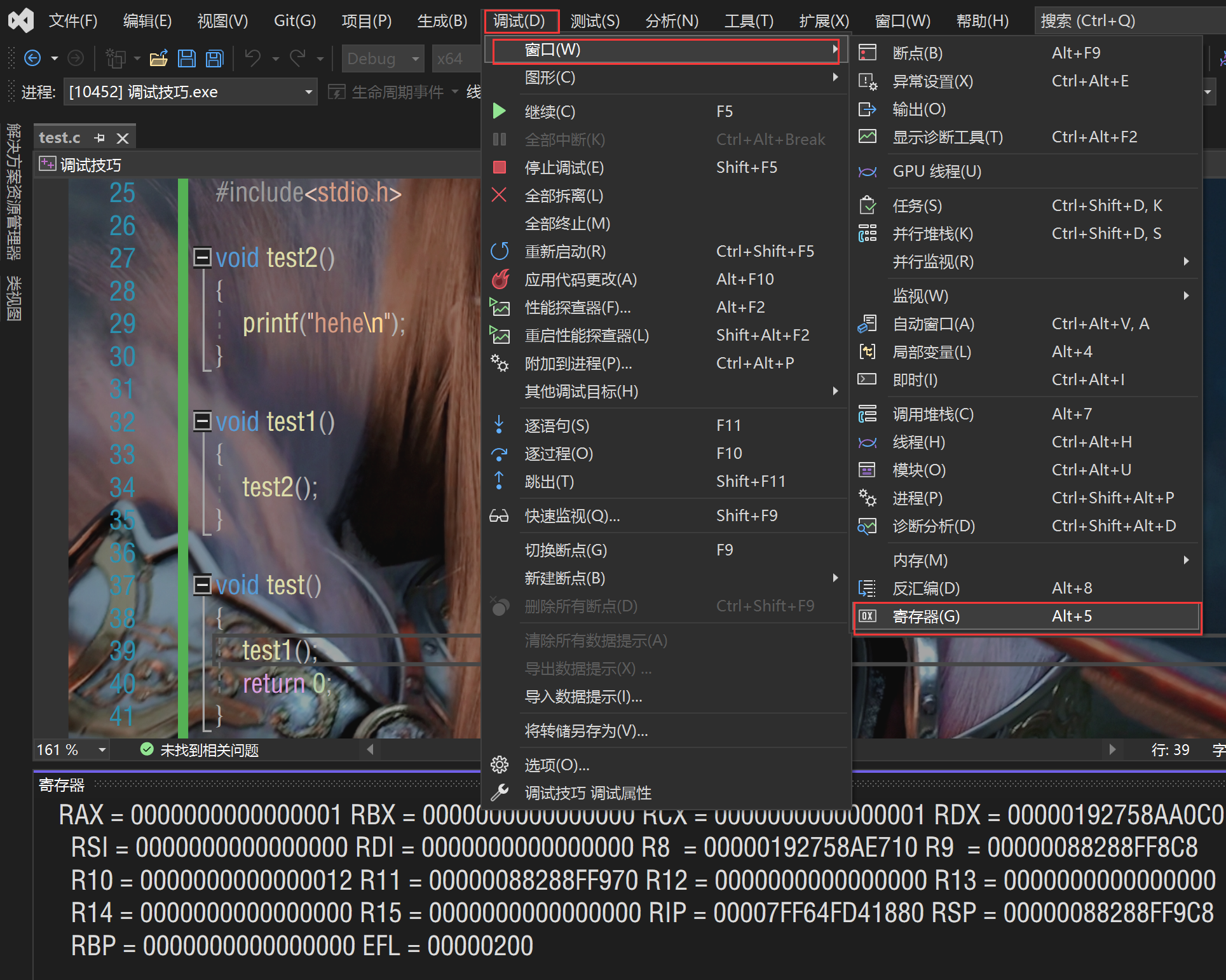Click the Tasks clipboard icon

(868, 205)
